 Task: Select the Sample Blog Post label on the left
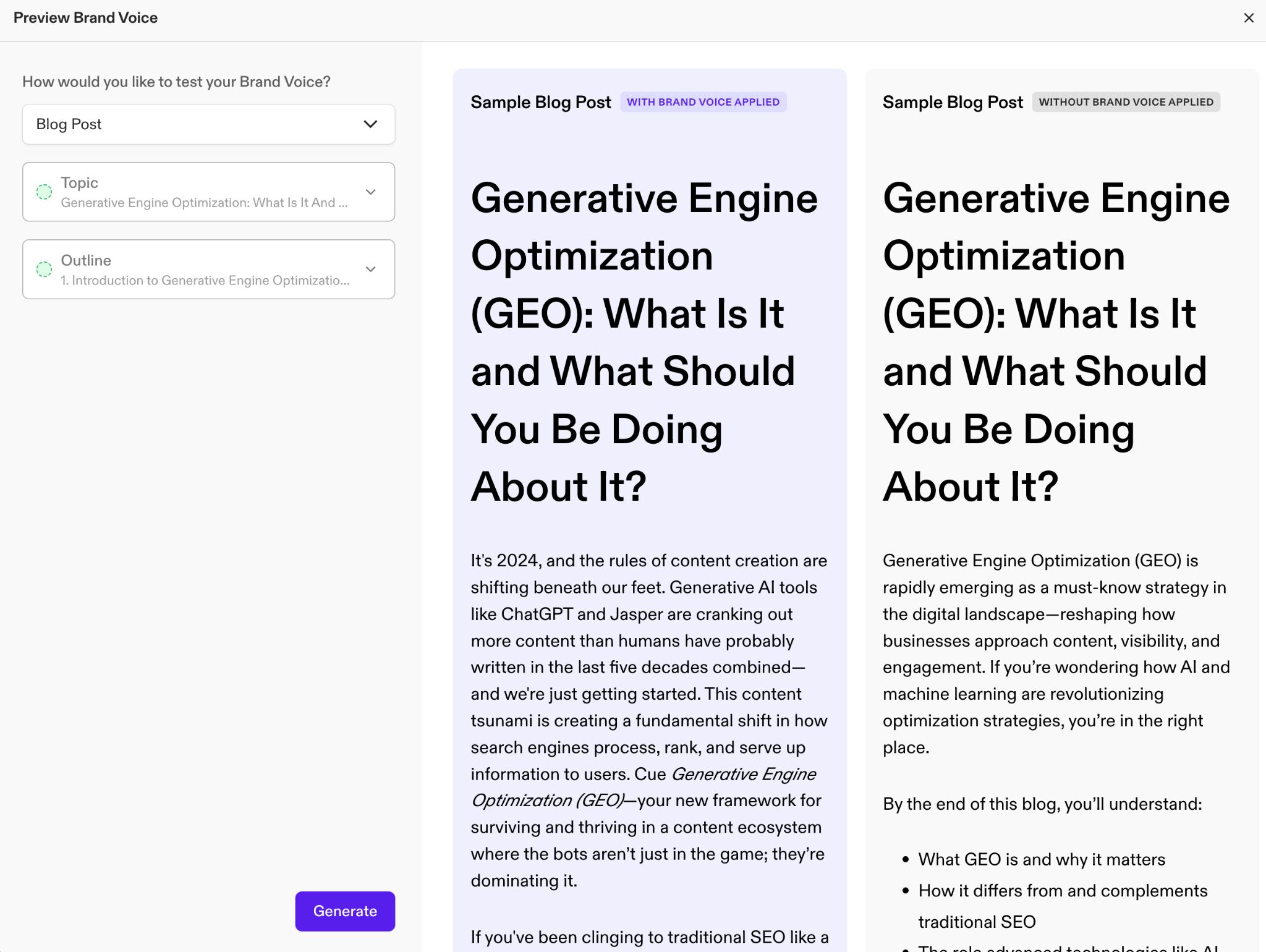(541, 101)
